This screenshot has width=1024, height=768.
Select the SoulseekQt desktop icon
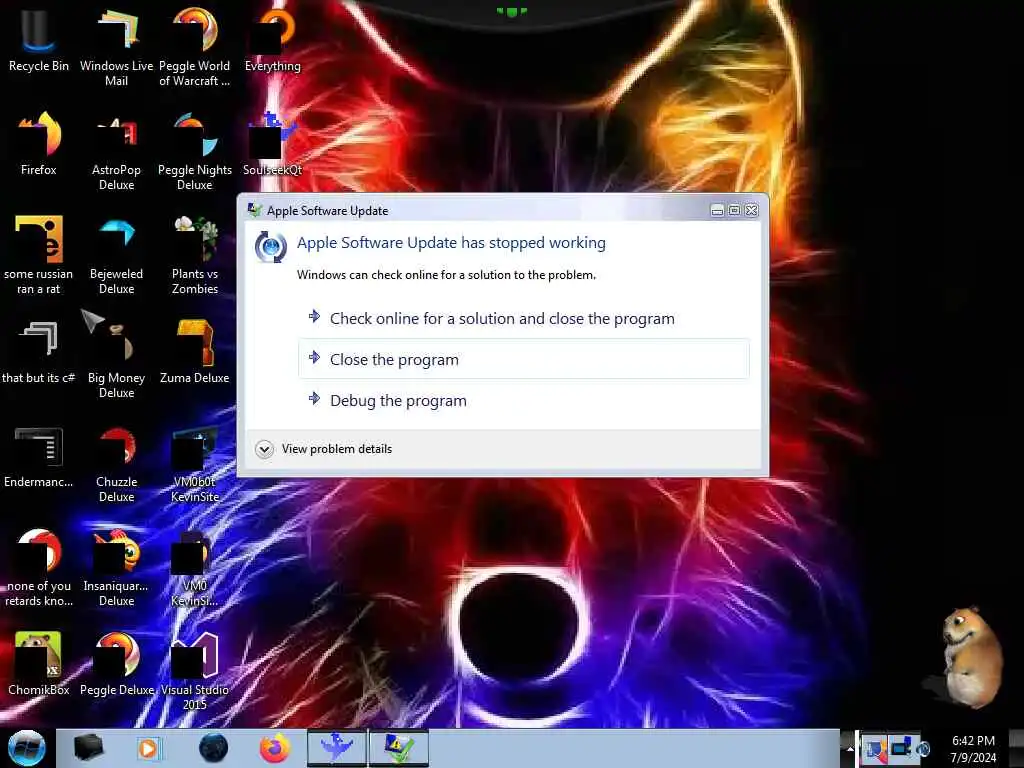click(272, 144)
